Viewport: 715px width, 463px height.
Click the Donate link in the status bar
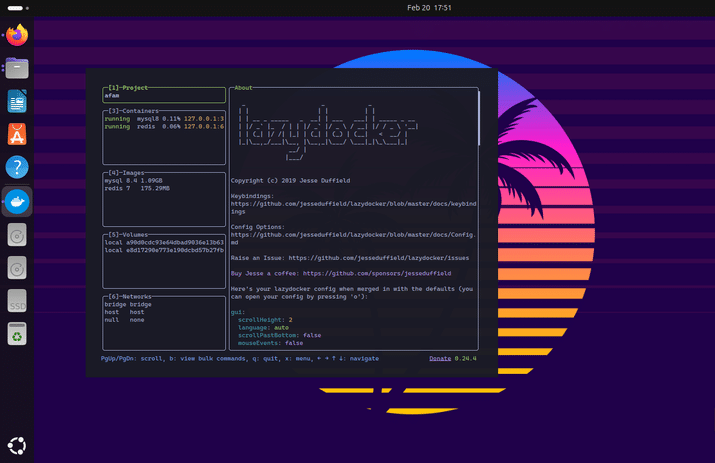(440, 359)
